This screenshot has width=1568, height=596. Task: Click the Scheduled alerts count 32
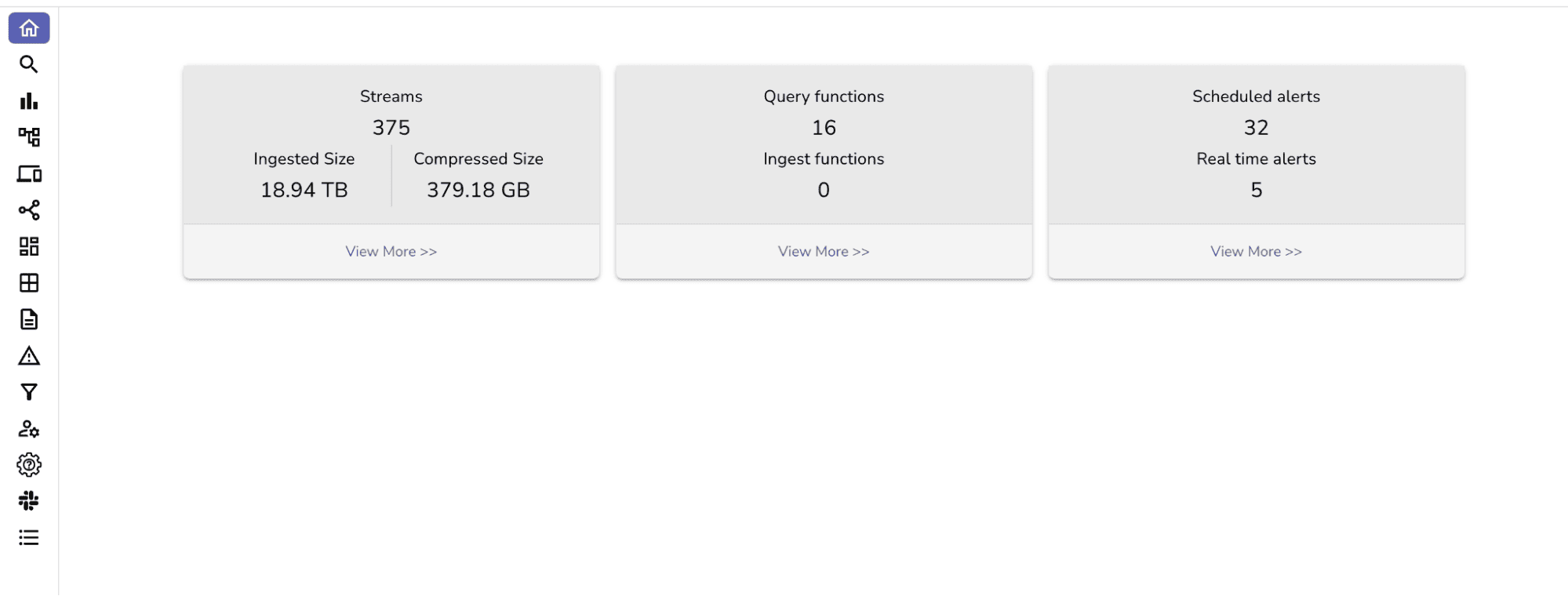pos(1255,127)
